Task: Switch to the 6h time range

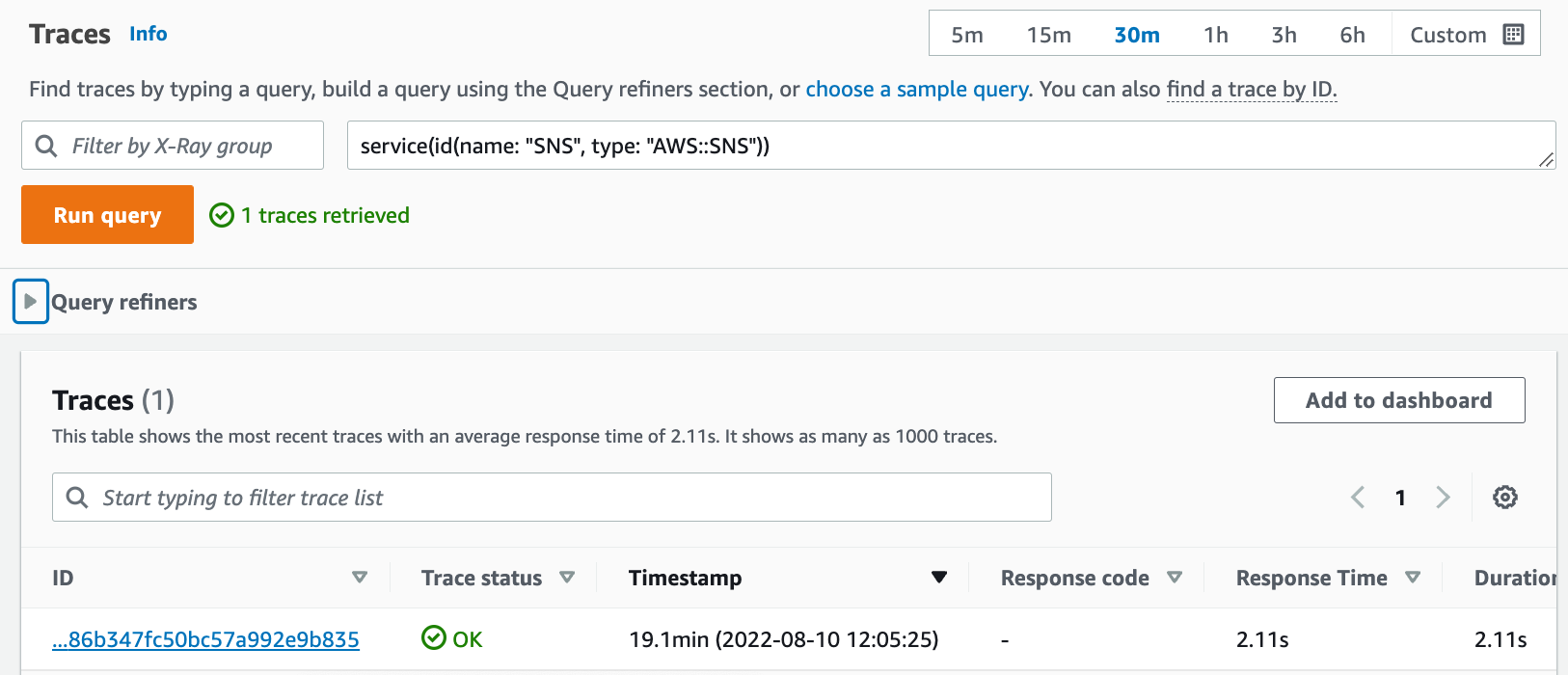Action: 1352,35
